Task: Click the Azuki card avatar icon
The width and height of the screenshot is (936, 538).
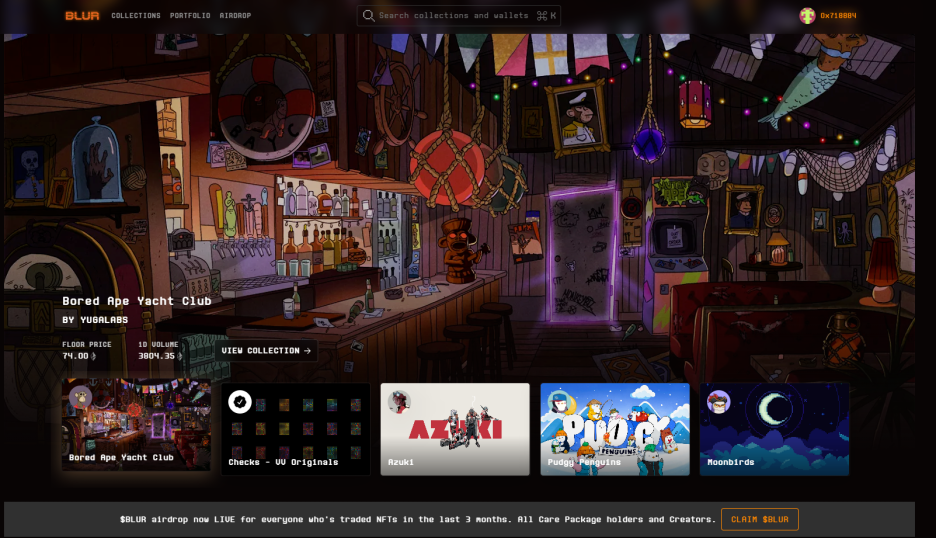Action: coord(399,402)
